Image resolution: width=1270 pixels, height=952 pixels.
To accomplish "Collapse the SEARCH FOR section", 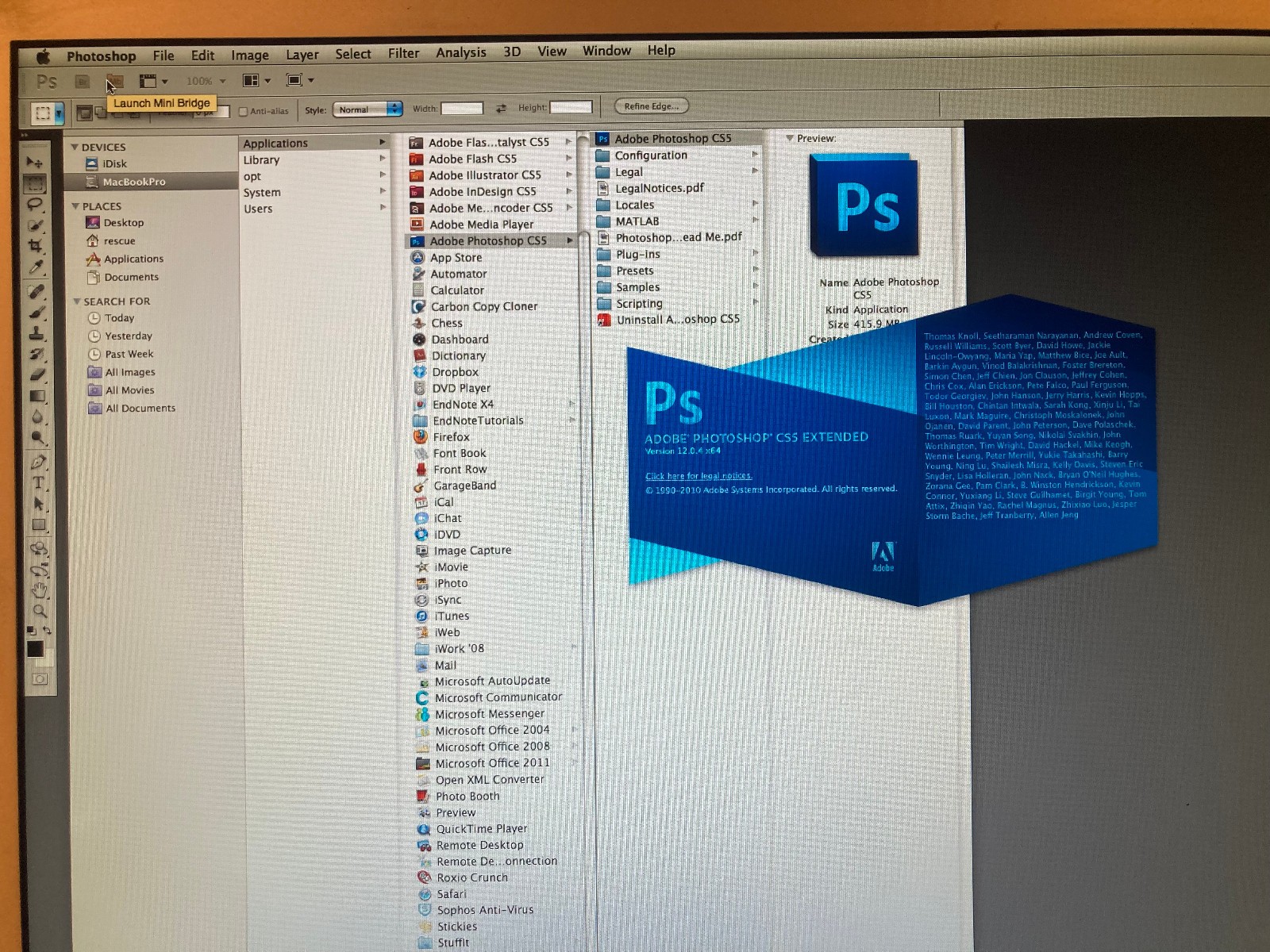I will (77, 301).
